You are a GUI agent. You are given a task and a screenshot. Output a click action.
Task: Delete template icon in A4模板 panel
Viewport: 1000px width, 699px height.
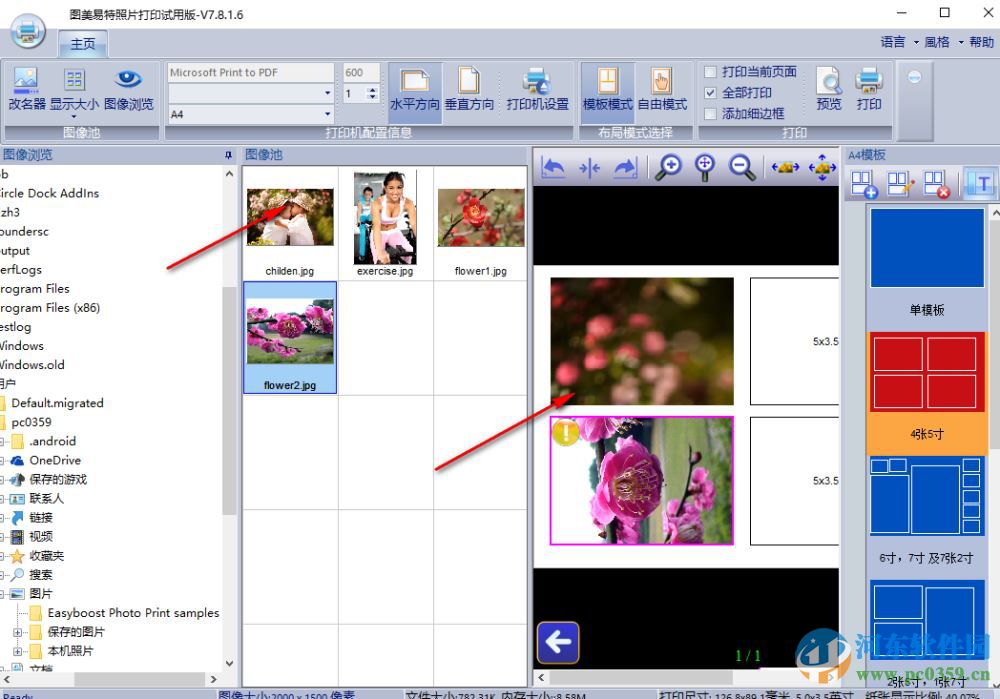[x=937, y=184]
